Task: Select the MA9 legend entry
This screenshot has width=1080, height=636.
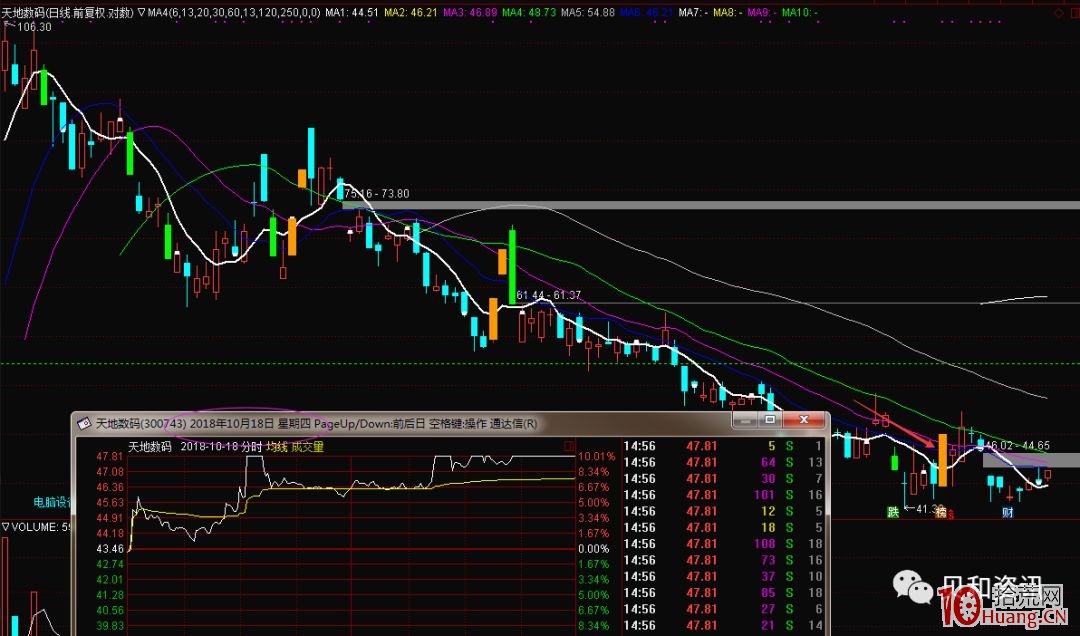Action: (762, 12)
